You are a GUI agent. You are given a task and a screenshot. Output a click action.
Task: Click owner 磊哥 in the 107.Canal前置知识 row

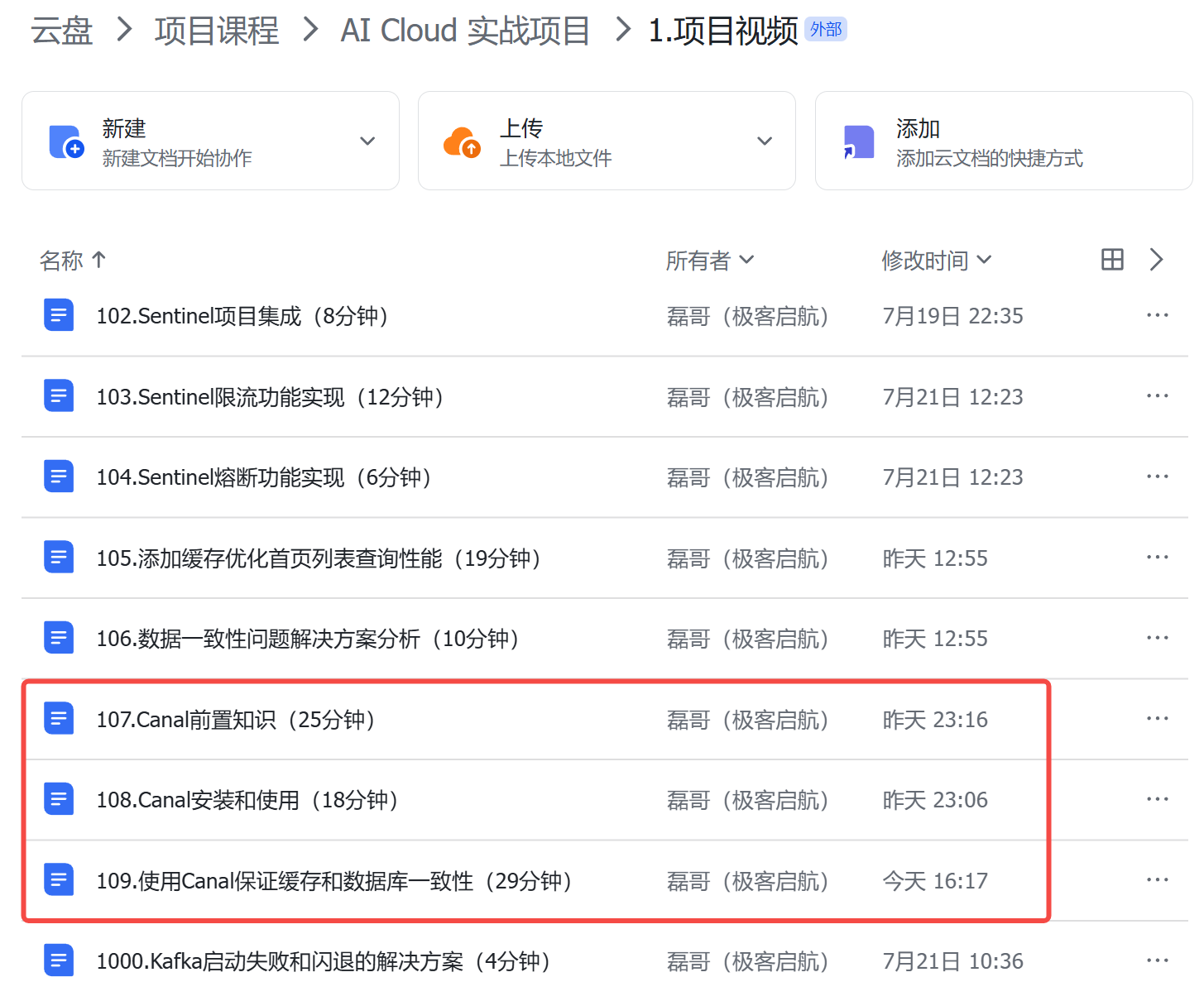[748, 720]
